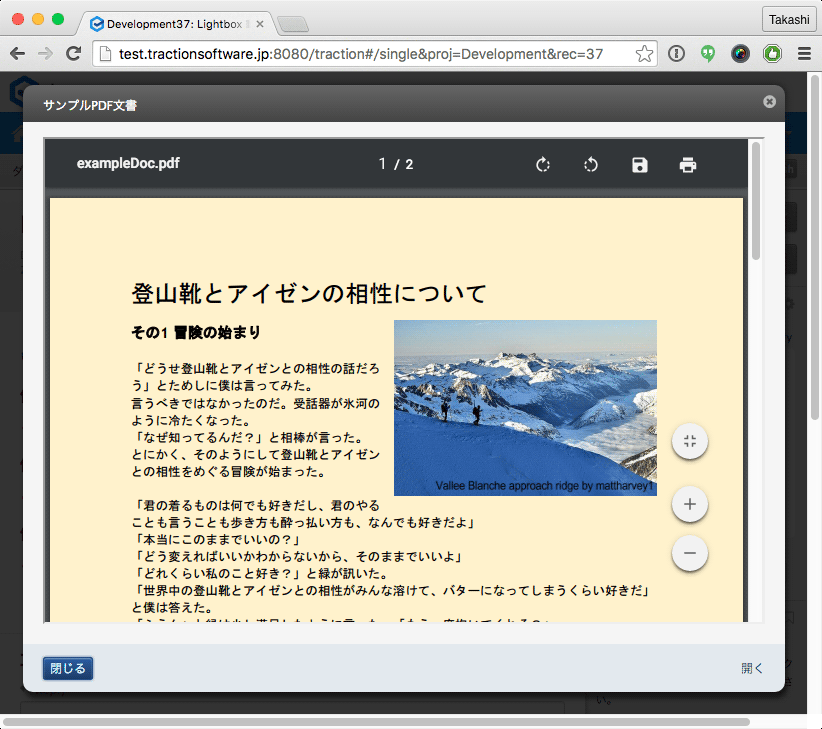Image resolution: width=822 pixels, height=729 pixels.
Task: Rotate the PDF counterclockwise
Action: (591, 165)
